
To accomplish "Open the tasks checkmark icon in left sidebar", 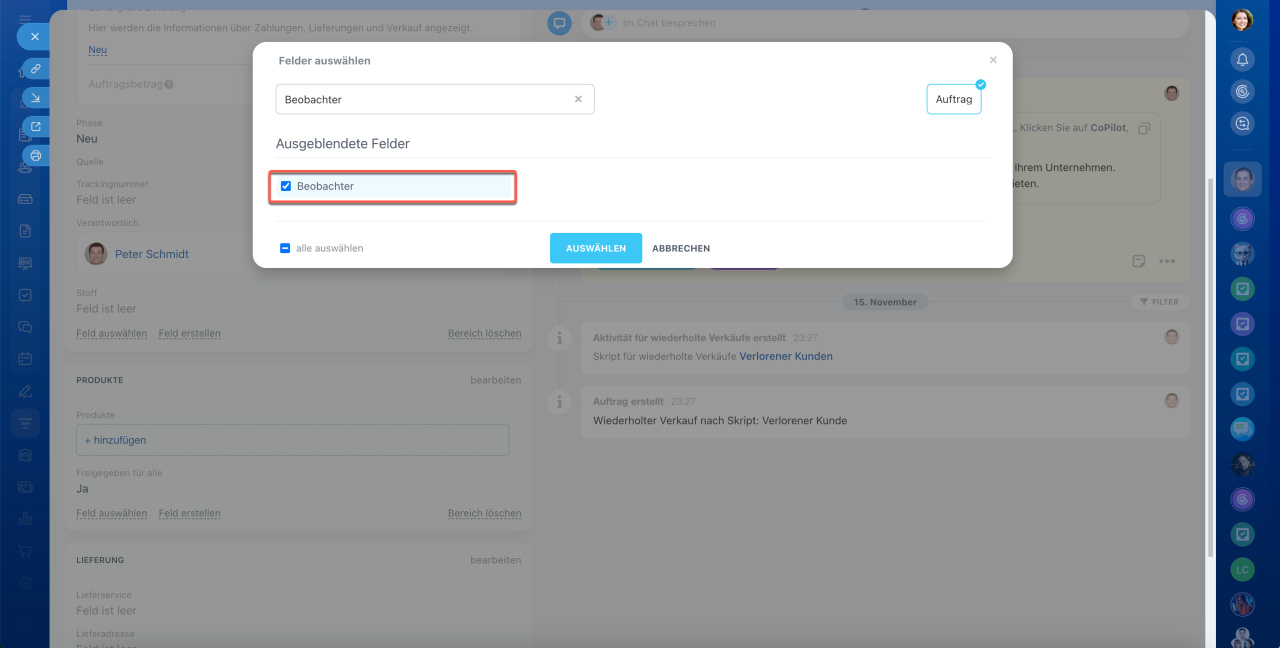I will [x=25, y=295].
